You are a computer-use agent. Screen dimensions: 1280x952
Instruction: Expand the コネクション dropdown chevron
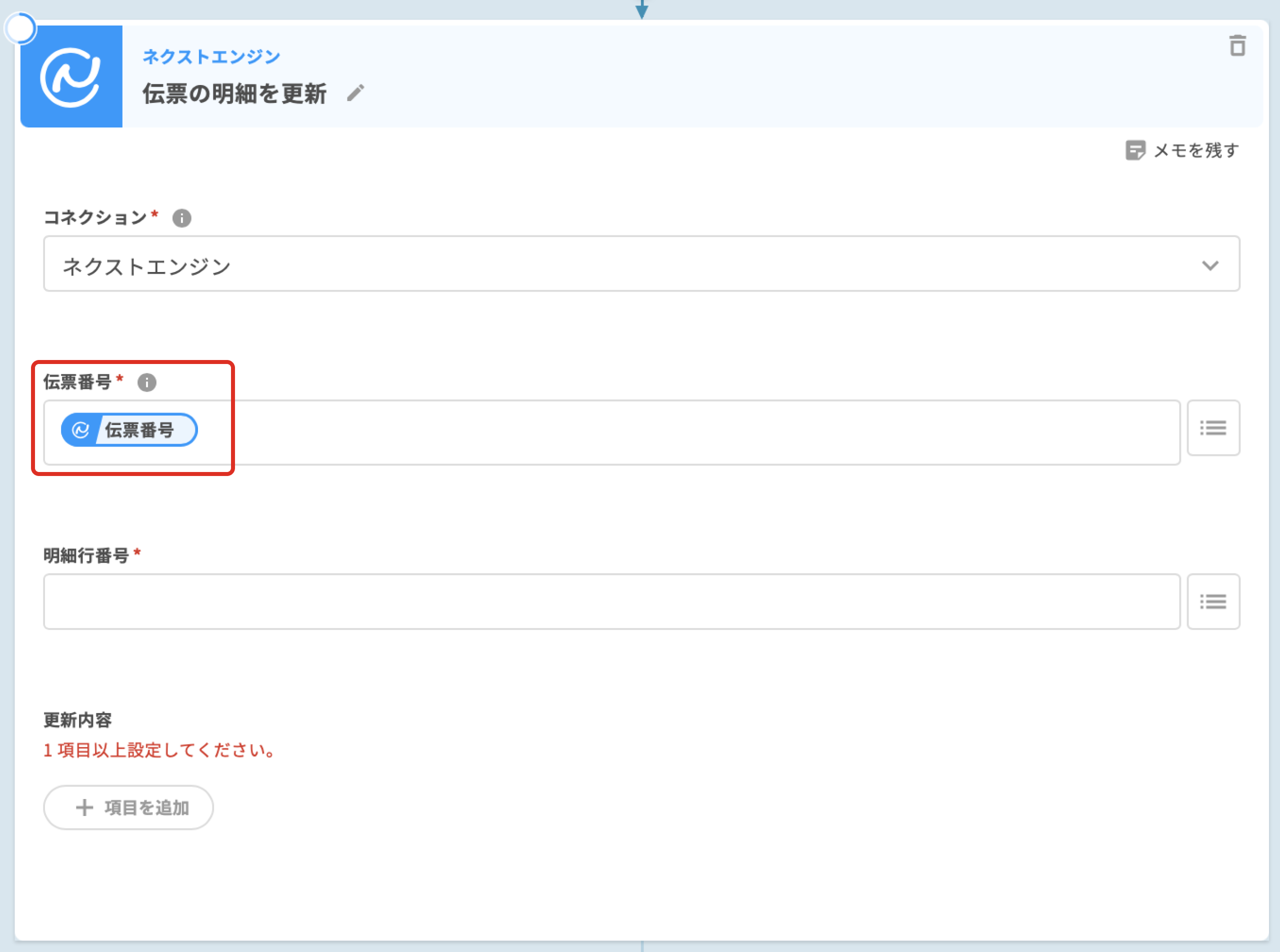click(1209, 265)
